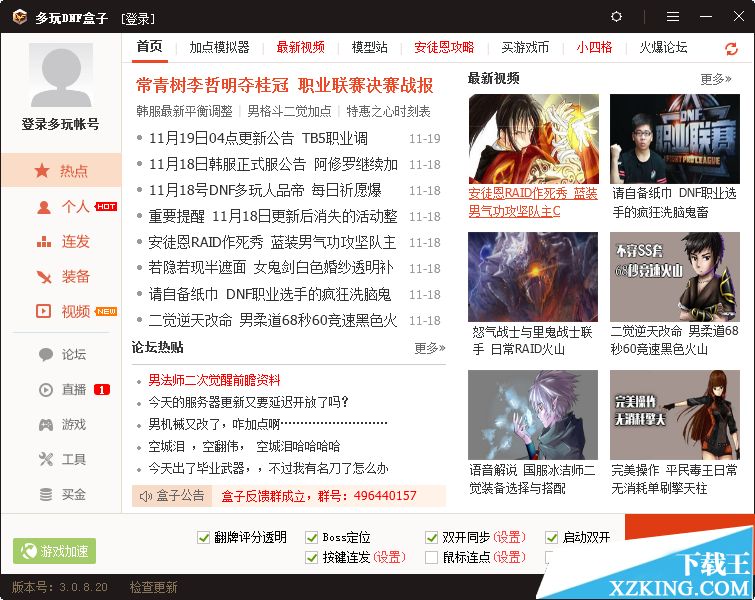The height and width of the screenshot is (600, 755).
Task: Open news 11月18号DNF多玩人品帝
Action: coord(265,191)
